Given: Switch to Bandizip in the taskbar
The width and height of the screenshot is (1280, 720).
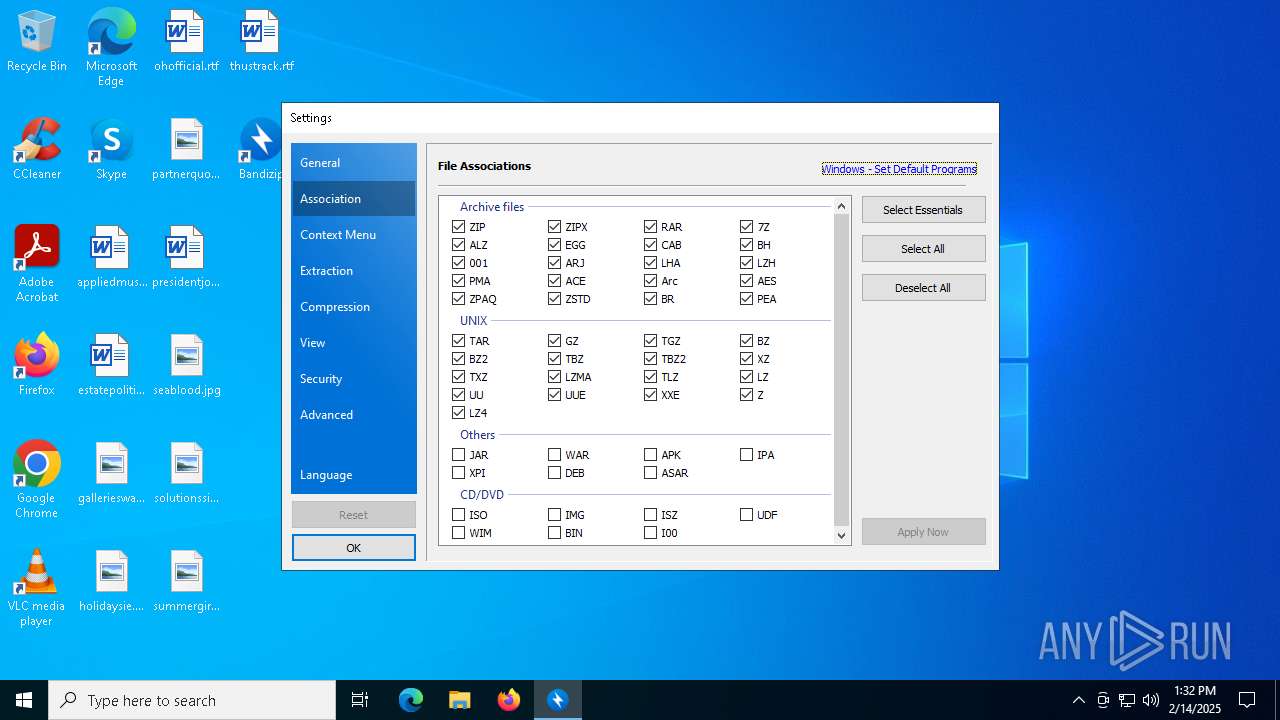Looking at the screenshot, I should (x=558, y=700).
